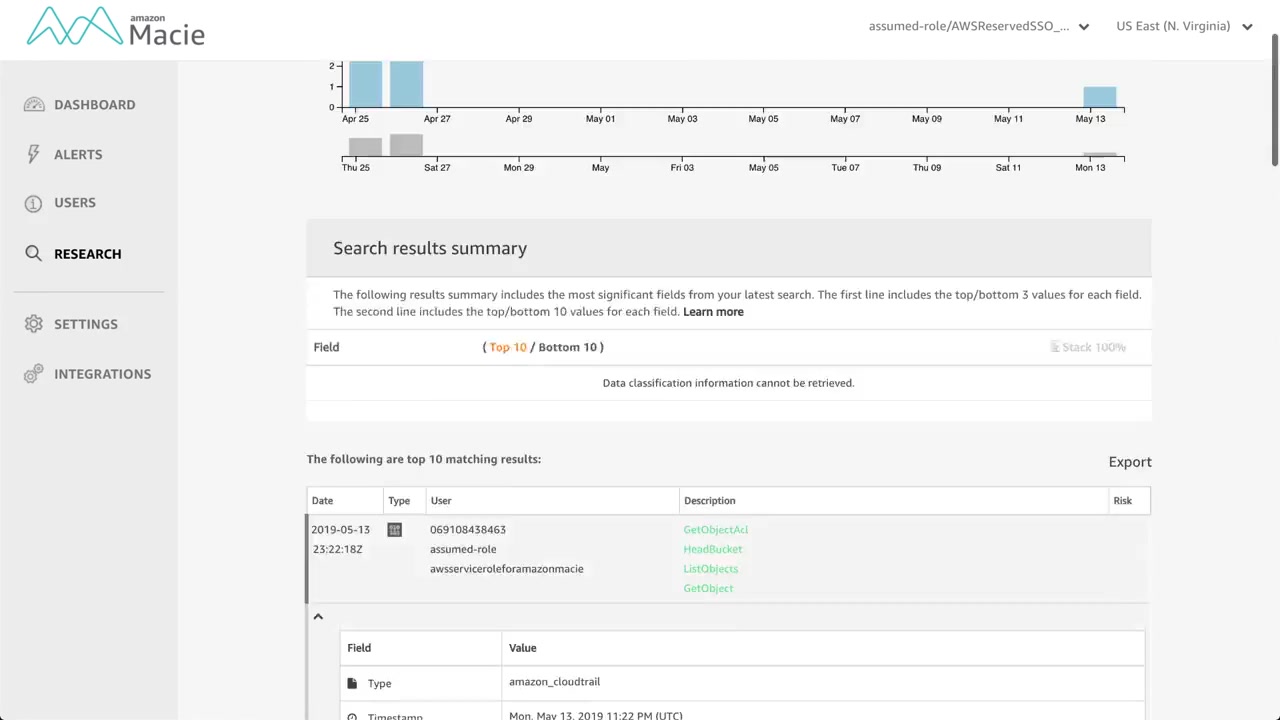Viewport: 1280px width, 720px height.
Task: Open Settings via the gear icon
Action: pyautogui.click(x=34, y=324)
